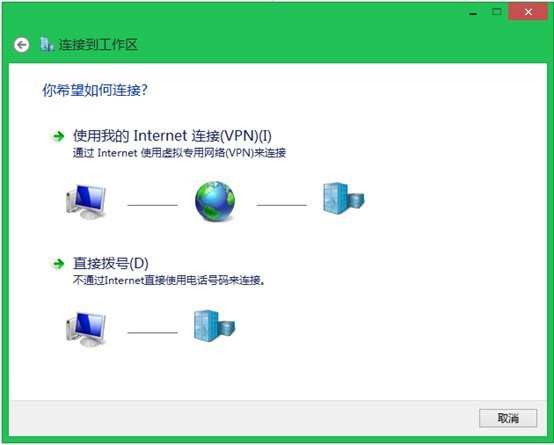Click the line connecting the computer and globe
This screenshot has height=445, width=554.
tap(153, 205)
